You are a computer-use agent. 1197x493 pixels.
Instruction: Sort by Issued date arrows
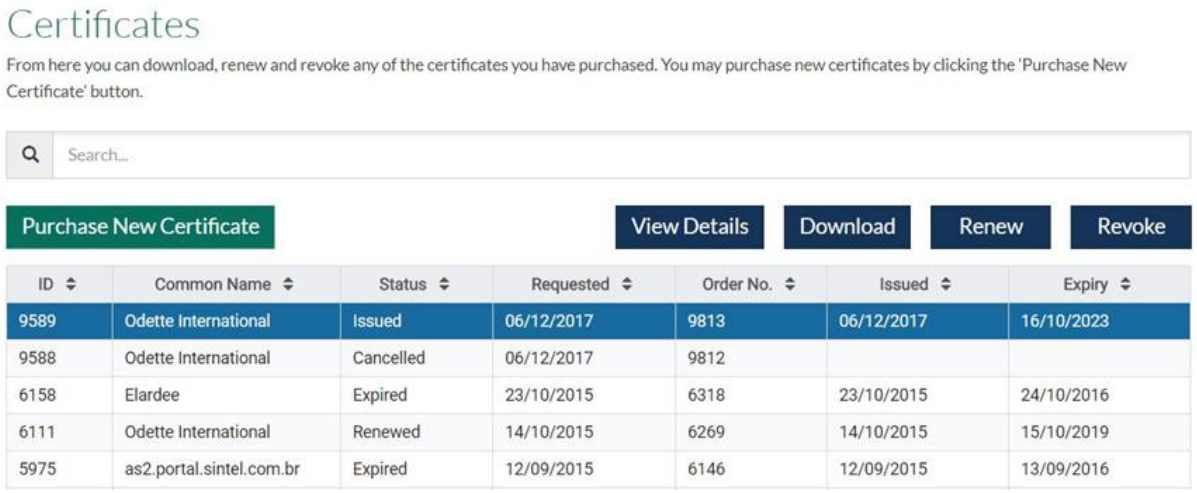[x=946, y=285]
